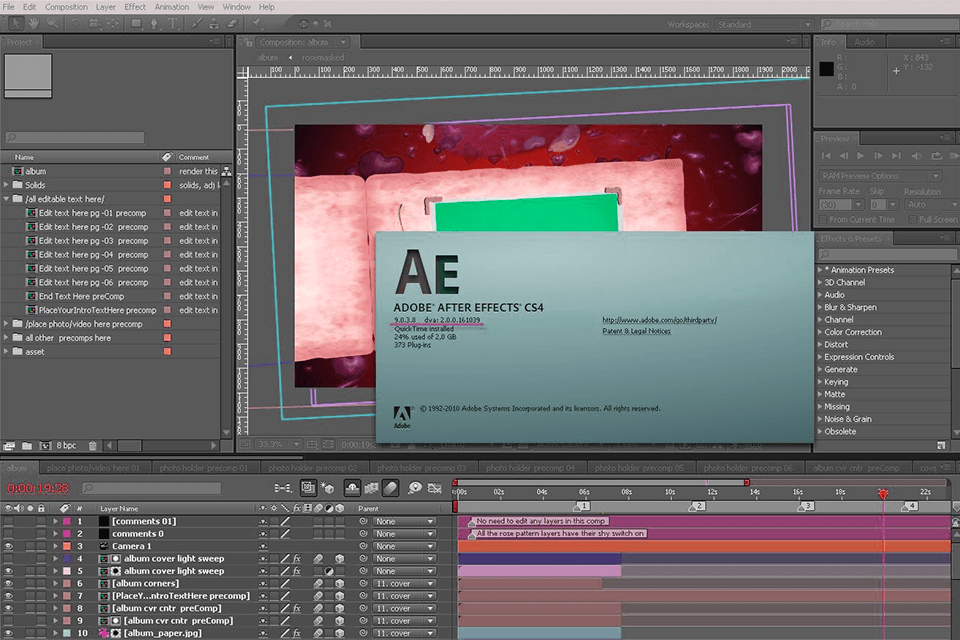Lock the [album corners] layer
960x640 pixels.
[x=41, y=584]
